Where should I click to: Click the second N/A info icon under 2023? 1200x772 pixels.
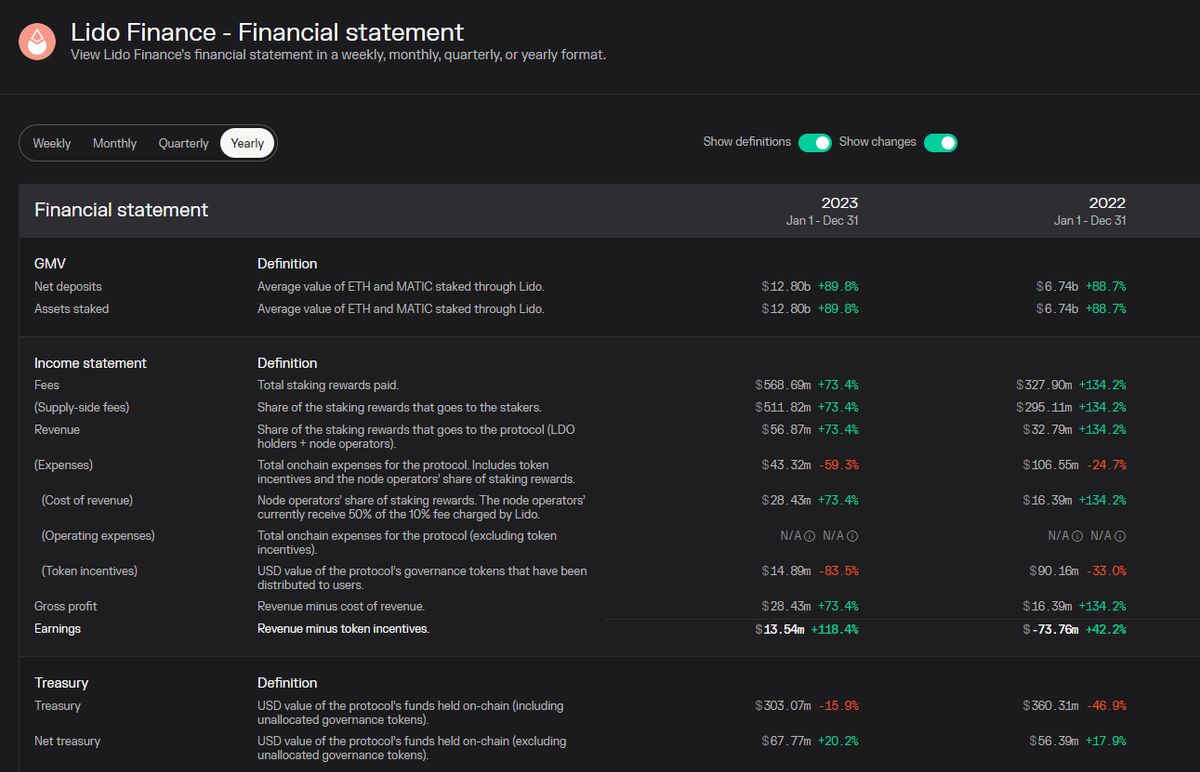click(852, 536)
